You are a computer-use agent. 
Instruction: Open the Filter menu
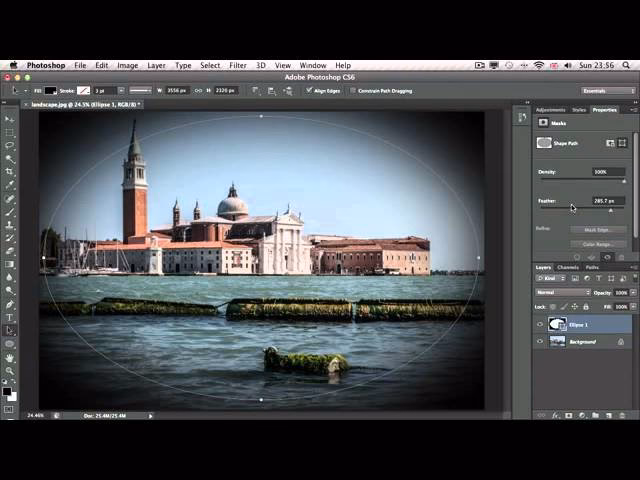coord(238,65)
